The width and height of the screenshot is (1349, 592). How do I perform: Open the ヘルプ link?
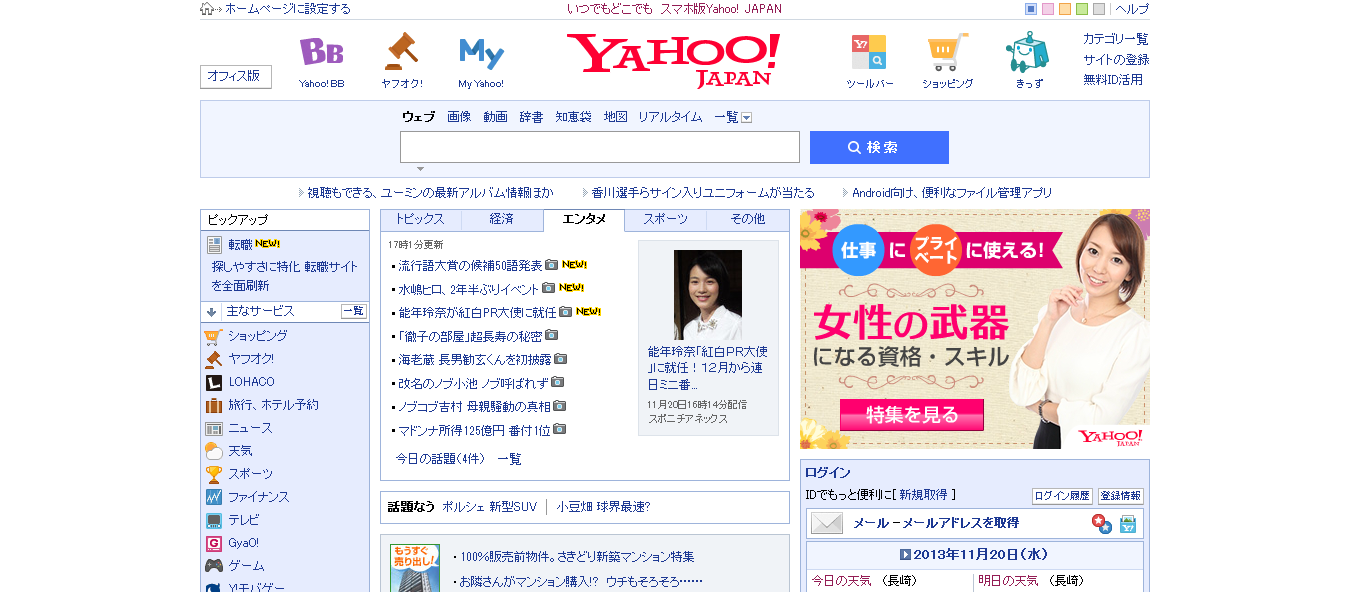(1132, 9)
